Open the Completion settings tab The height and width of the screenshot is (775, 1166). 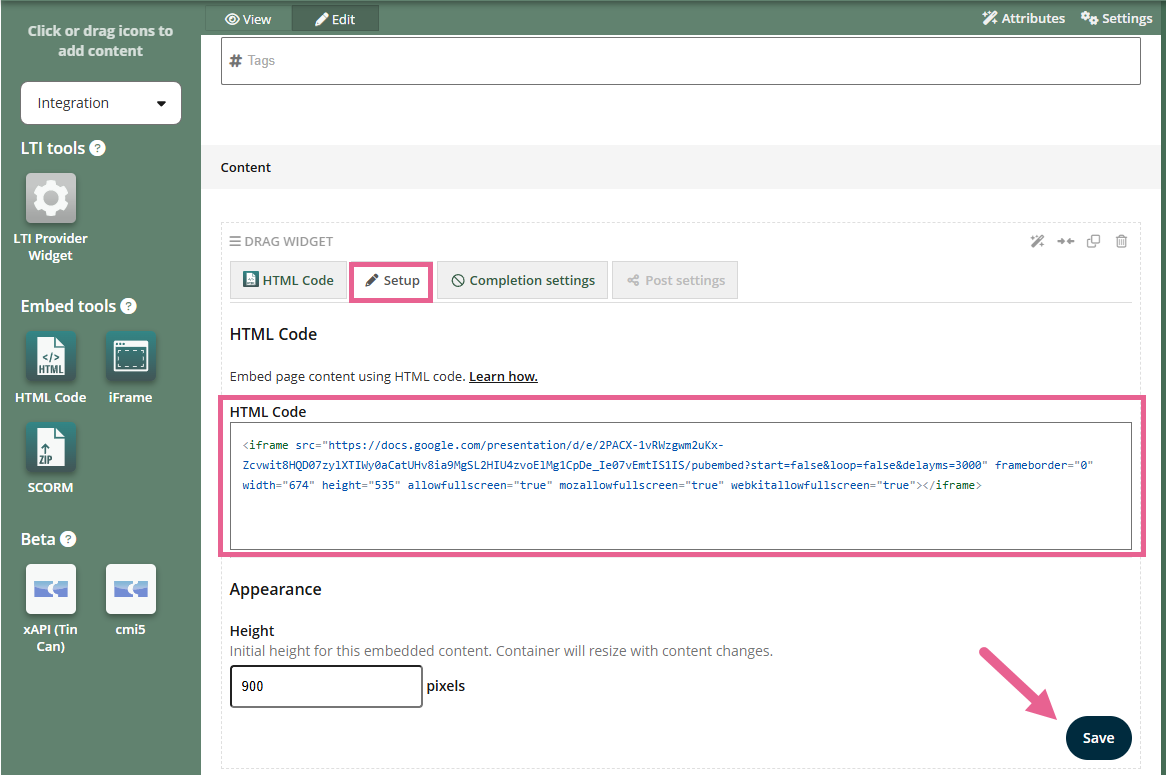pyautogui.click(x=523, y=280)
